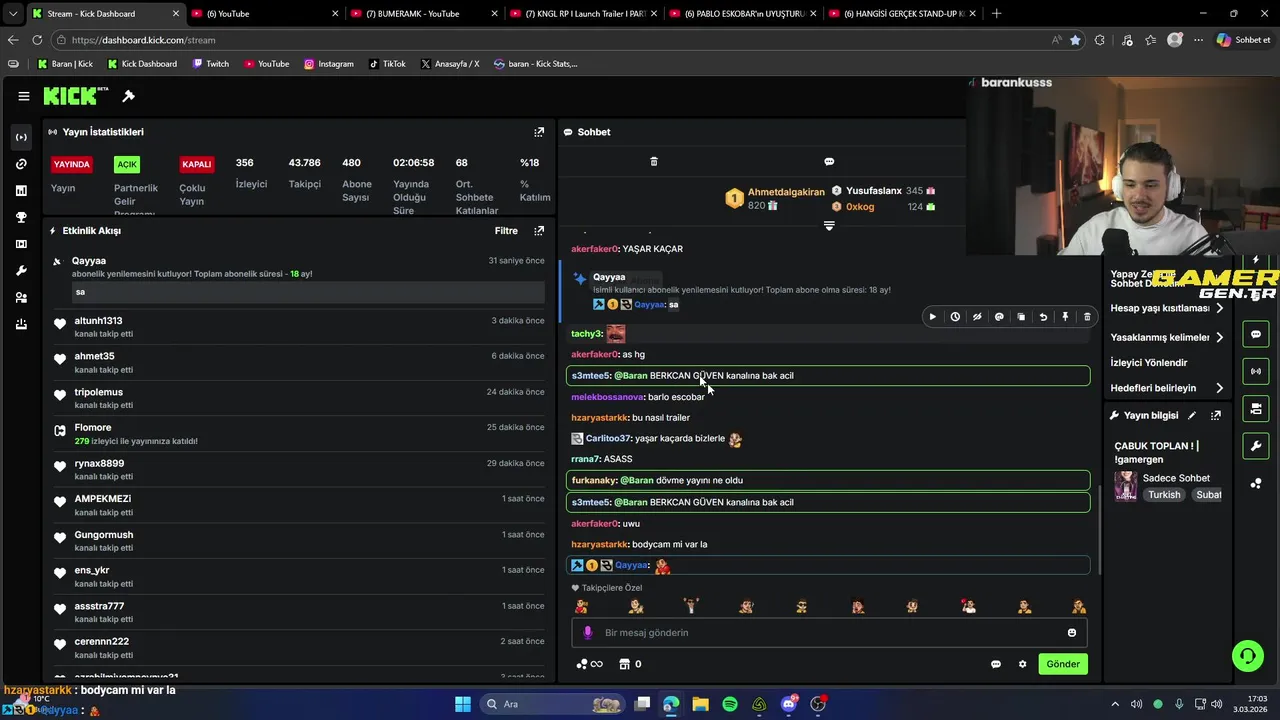Switch to KNGL RP Launch Trailer tab
The image size is (1280, 720).
click(x=584, y=14)
